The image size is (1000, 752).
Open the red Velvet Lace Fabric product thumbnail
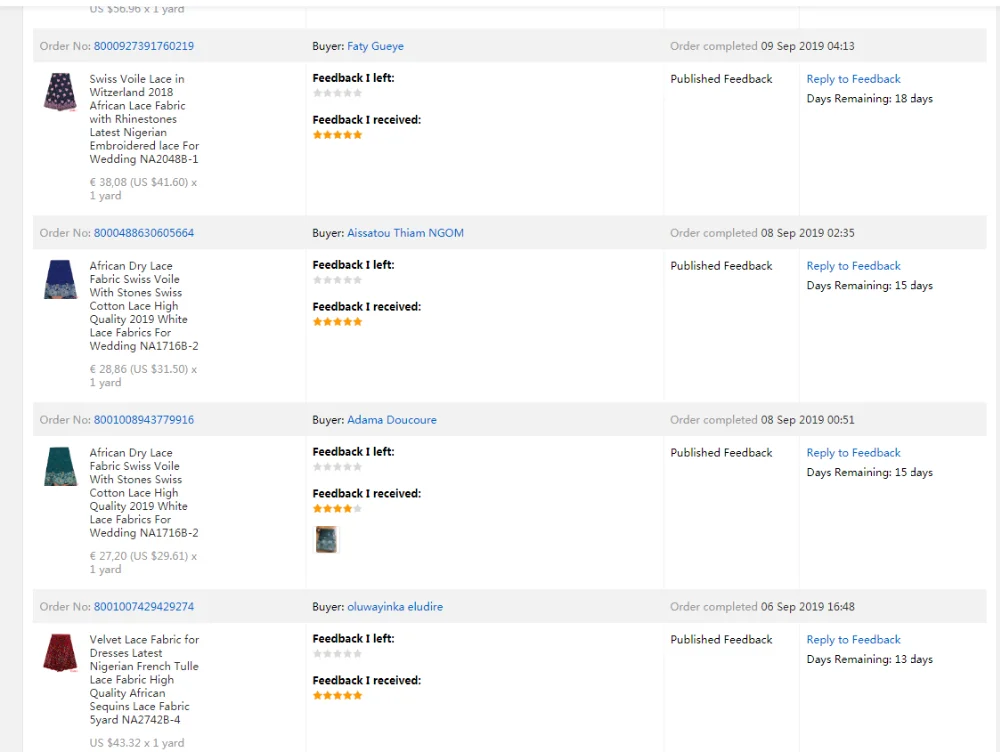pos(61,652)
